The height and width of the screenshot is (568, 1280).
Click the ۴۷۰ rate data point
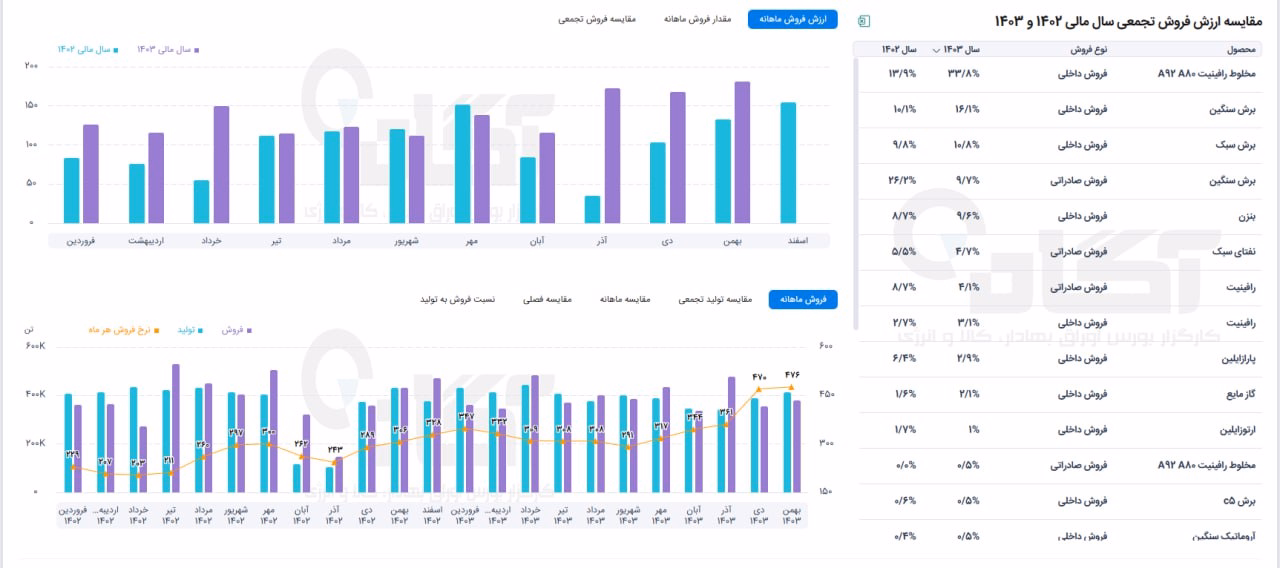(x=759, y=389)
